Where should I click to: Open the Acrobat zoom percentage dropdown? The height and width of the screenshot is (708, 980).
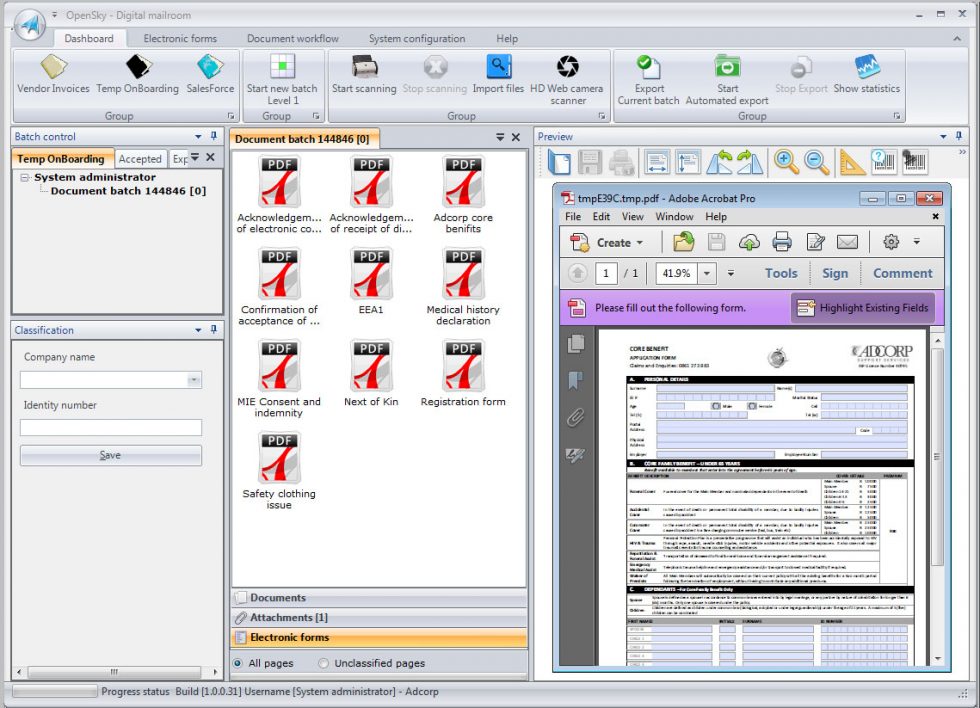(707, 273)
